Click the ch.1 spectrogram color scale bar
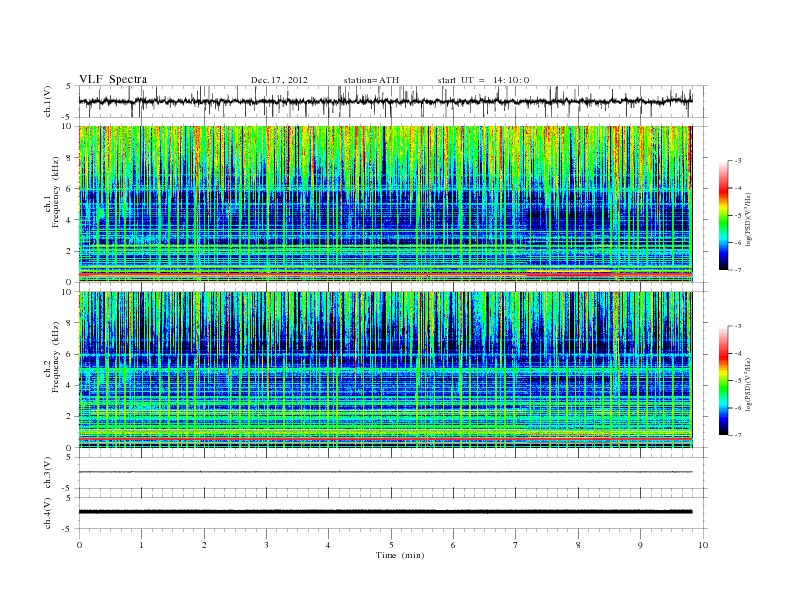792x612 pixels. [723, 215]
